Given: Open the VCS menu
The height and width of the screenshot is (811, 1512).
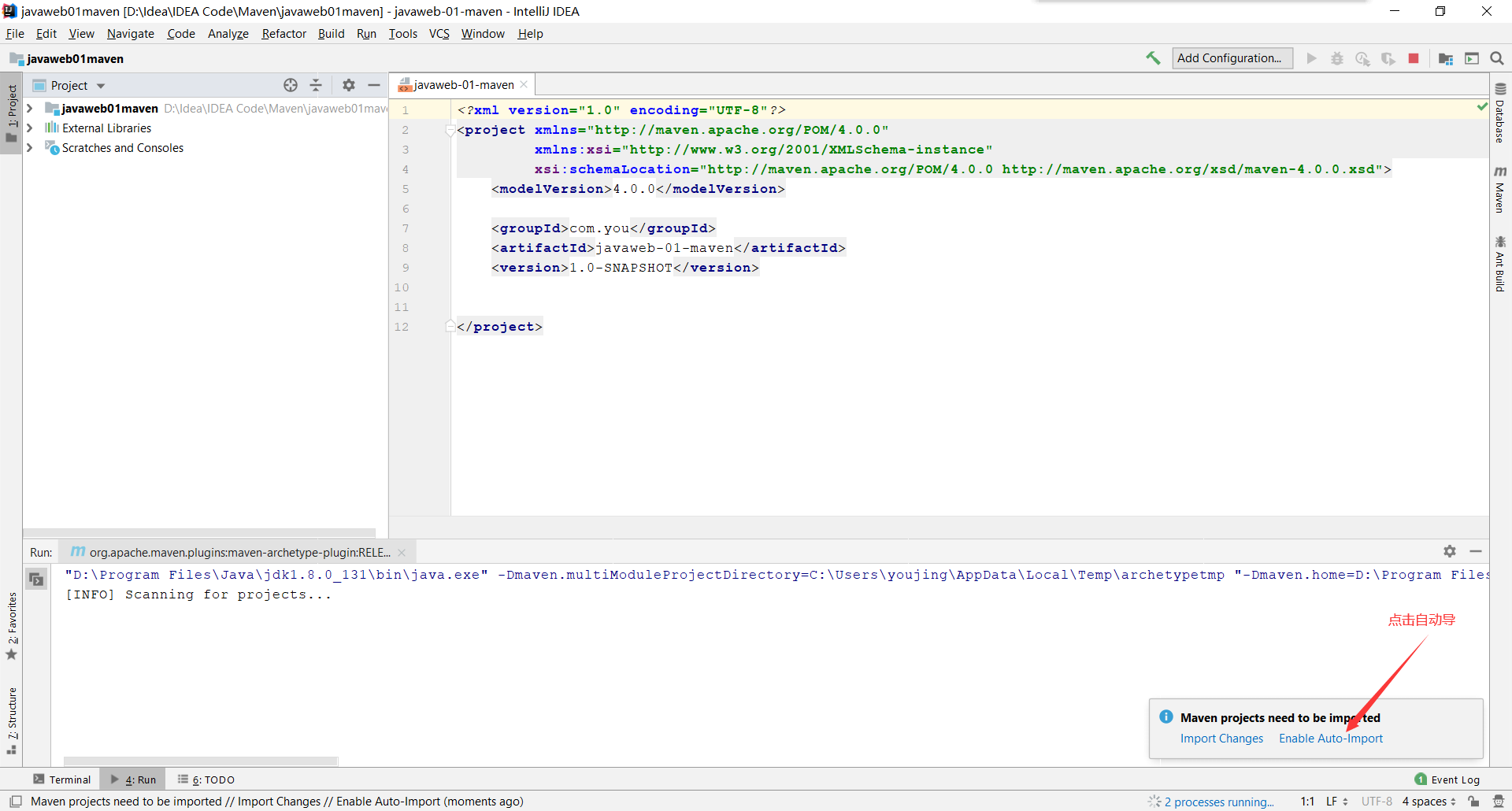Looking at the screenshot, I should (439, 34).
